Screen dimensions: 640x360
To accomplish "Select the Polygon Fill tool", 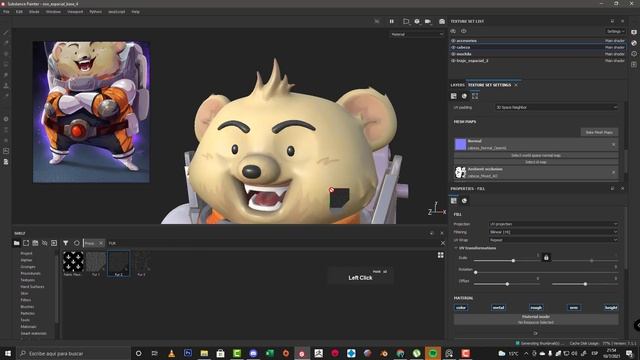I will [6, 64].
